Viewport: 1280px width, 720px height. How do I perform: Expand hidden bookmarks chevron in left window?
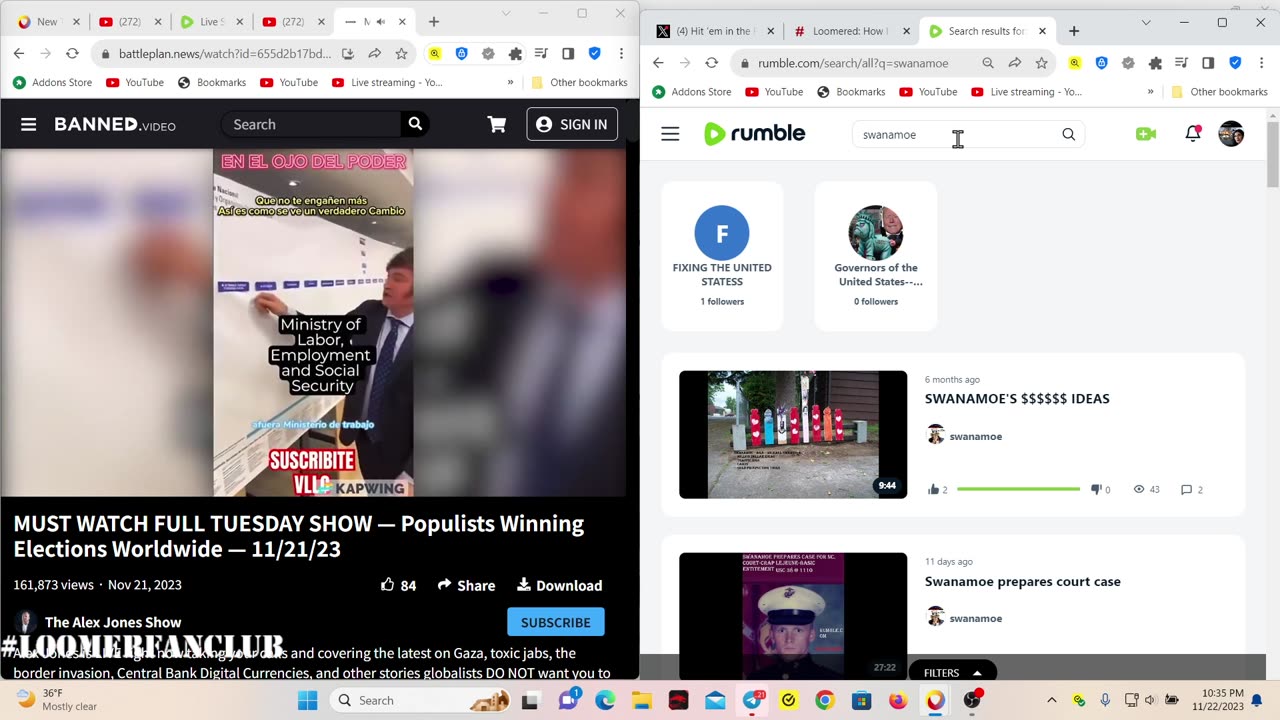[x=510, y=82]
